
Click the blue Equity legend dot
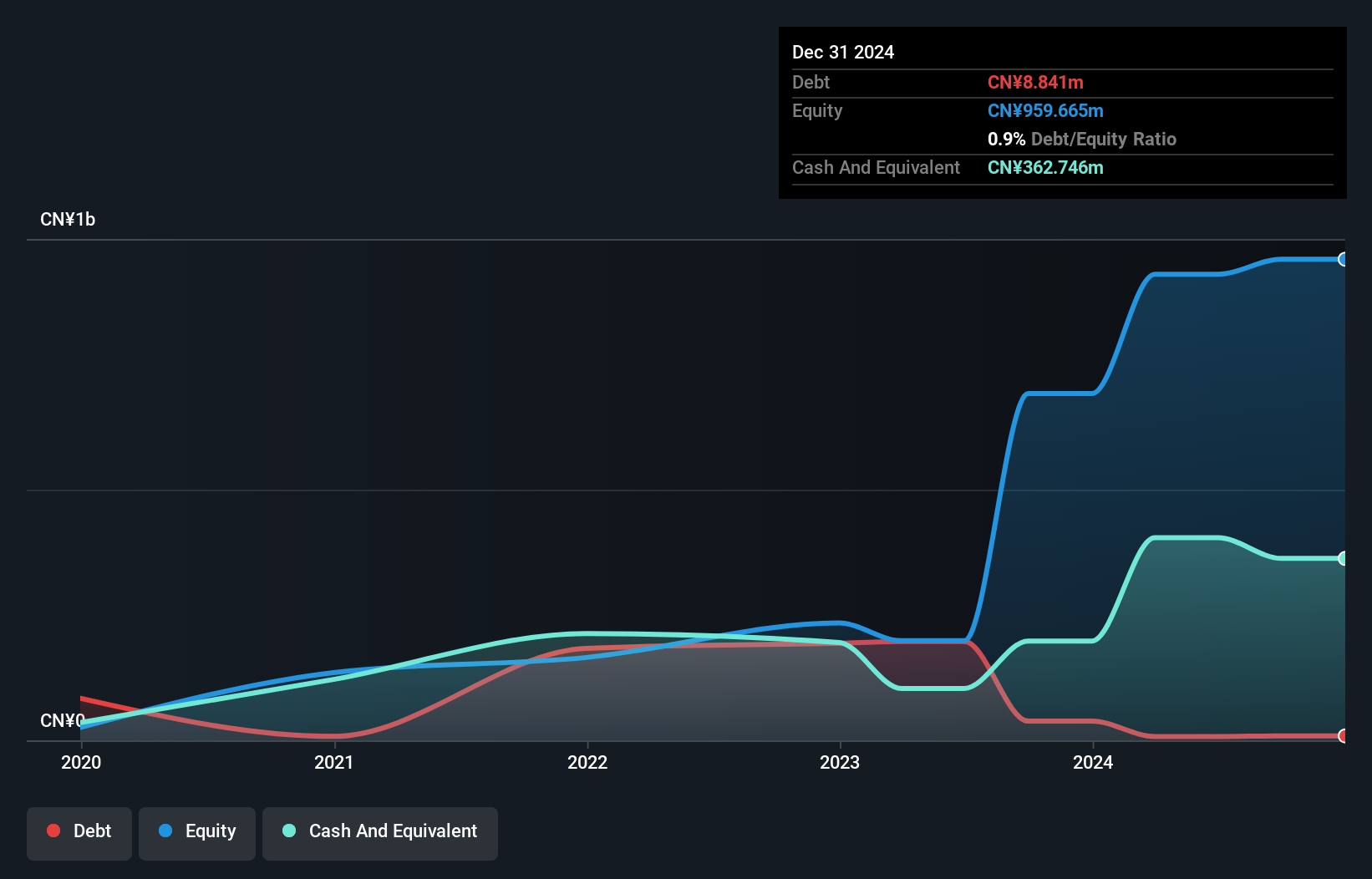pos(165,831)
